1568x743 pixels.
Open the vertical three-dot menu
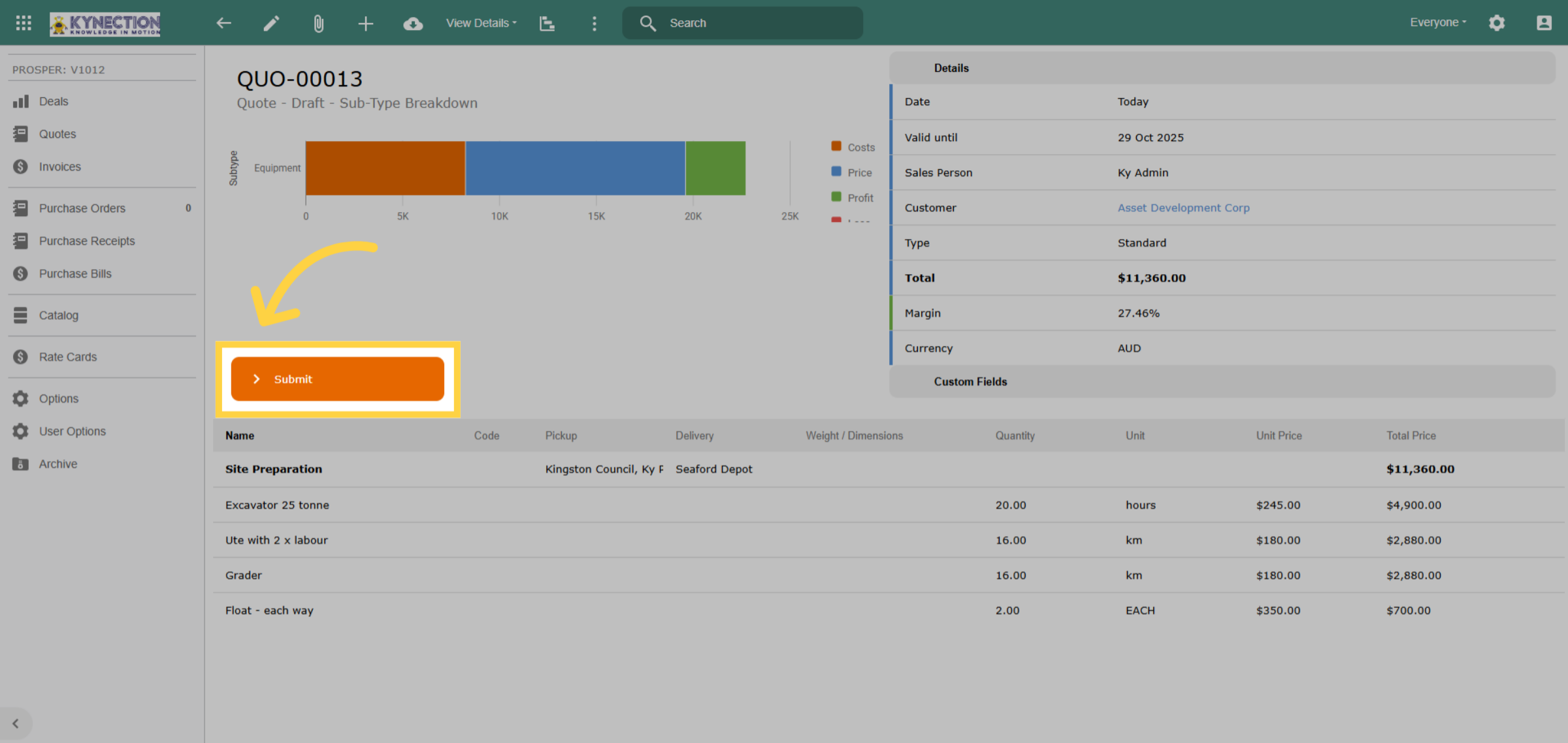[594, 24]
